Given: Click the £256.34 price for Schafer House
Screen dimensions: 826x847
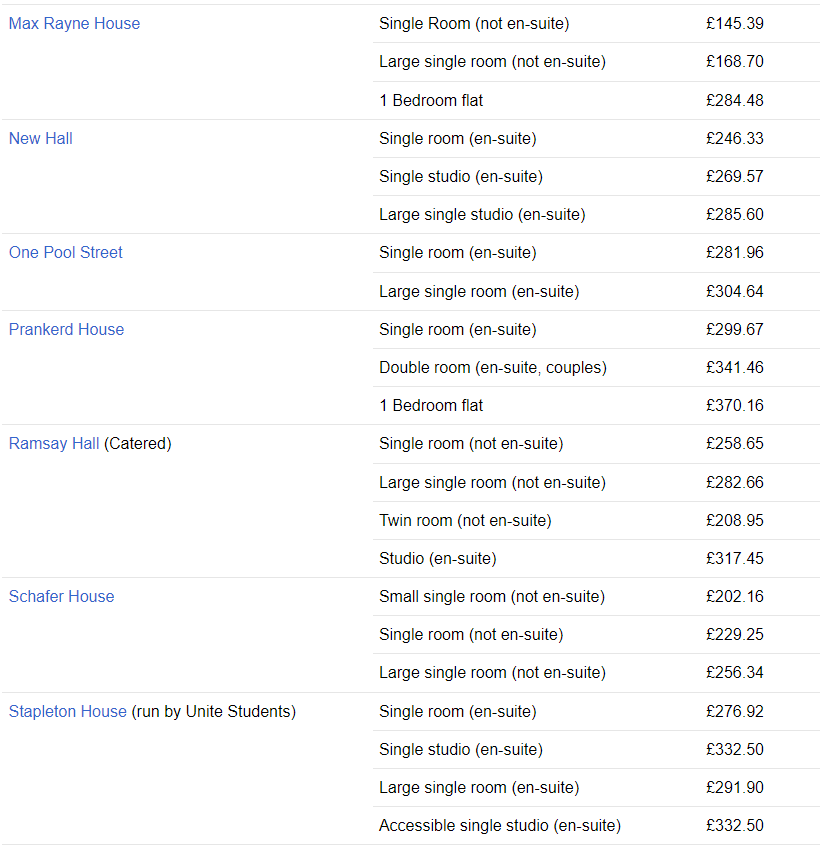Looking at the screenshot, I should [735, 673].
